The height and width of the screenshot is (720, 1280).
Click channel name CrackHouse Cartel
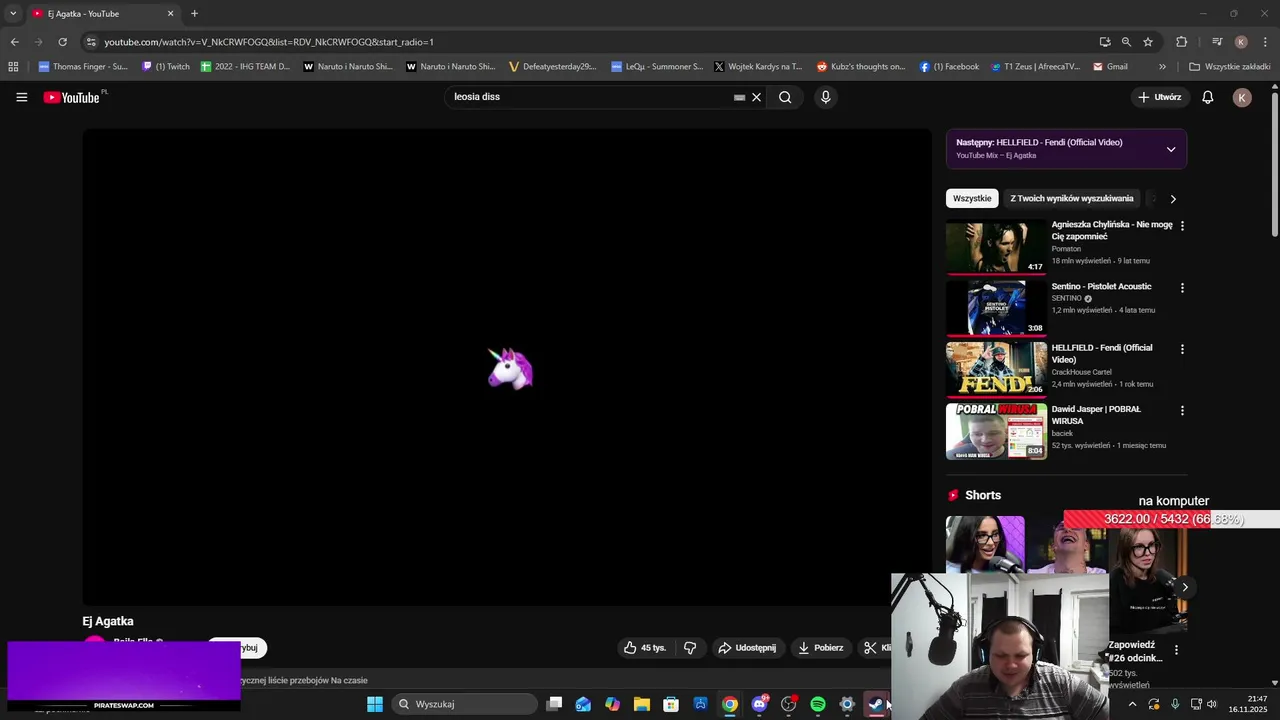(1081, 372)
